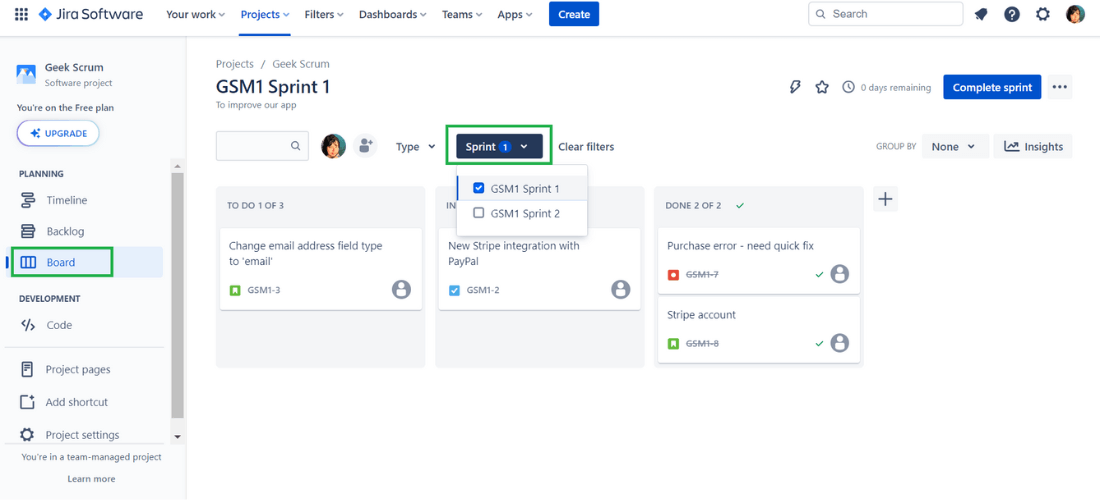Click the story icon on GSM1-8
The width and height of the screenshot is (1100, 500).
pos(673,344)
